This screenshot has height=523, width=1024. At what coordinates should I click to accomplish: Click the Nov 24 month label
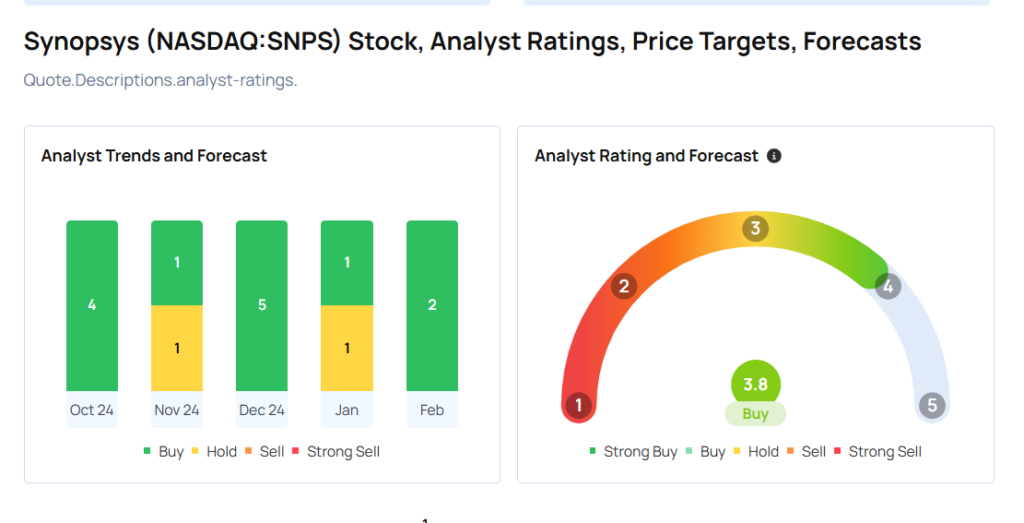(x=177, y=410)
